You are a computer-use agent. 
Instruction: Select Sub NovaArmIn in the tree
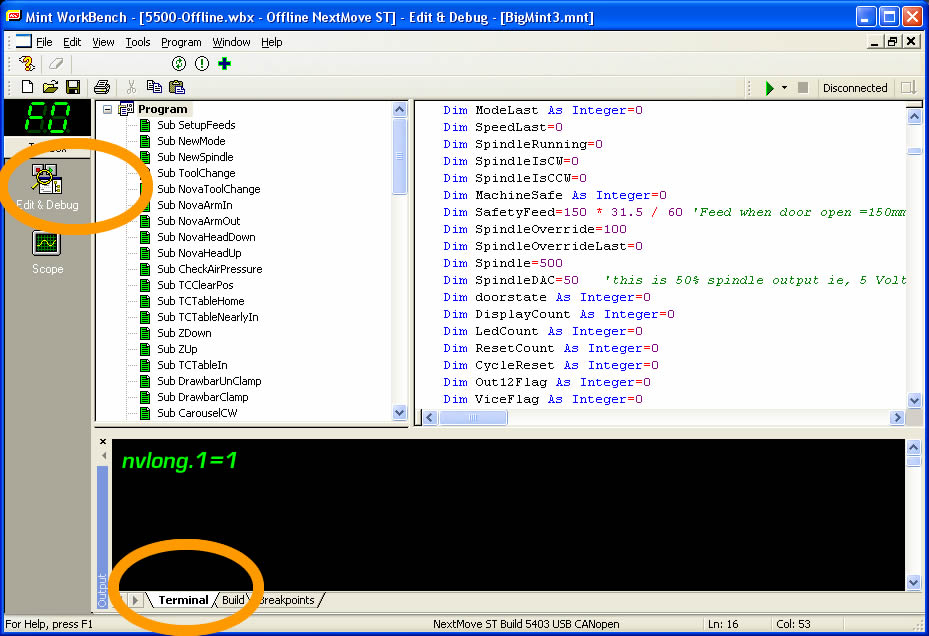click(x=194, y=205)
